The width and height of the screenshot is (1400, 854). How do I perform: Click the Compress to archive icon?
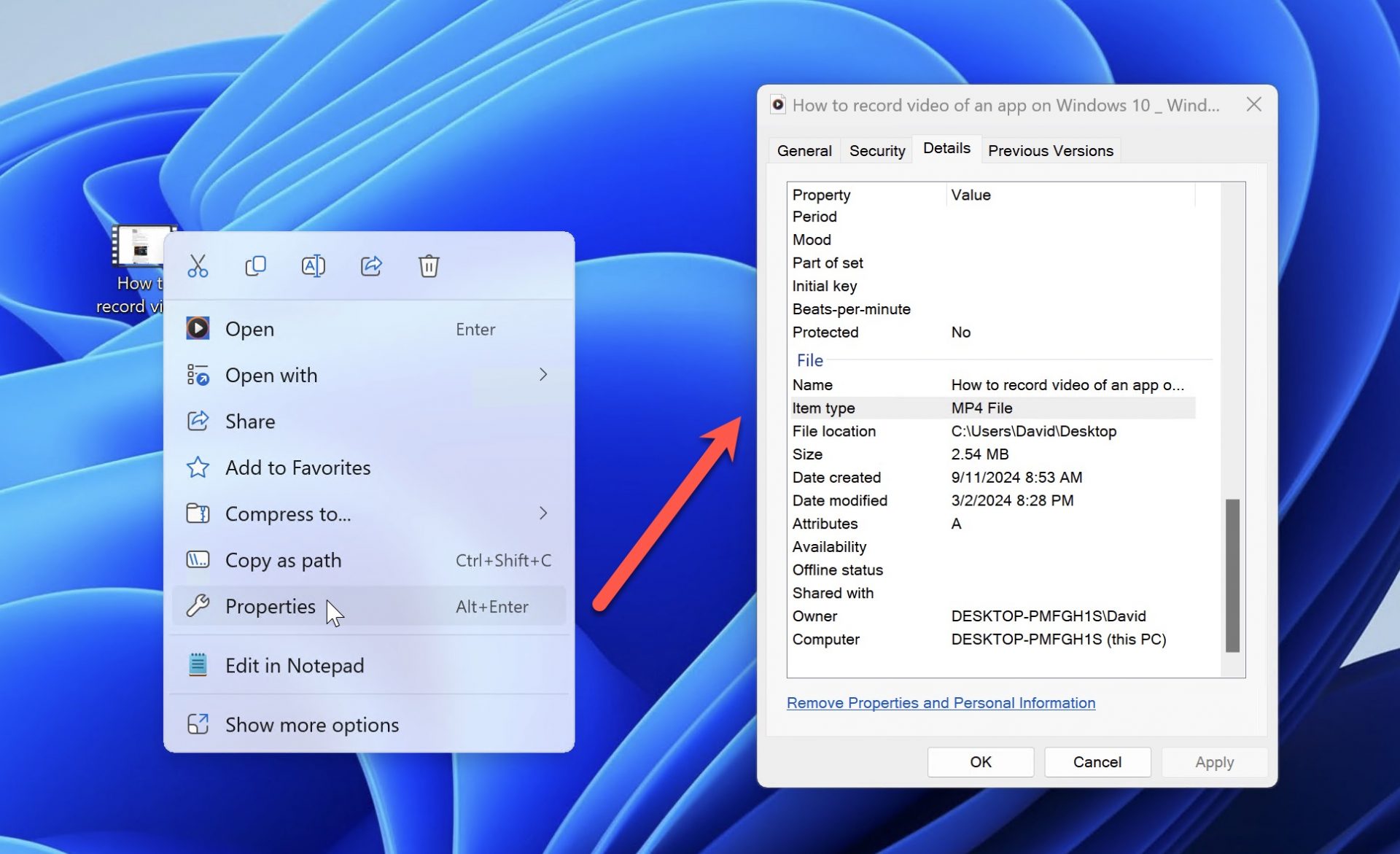pyautogui.click(x=198, y=513)
